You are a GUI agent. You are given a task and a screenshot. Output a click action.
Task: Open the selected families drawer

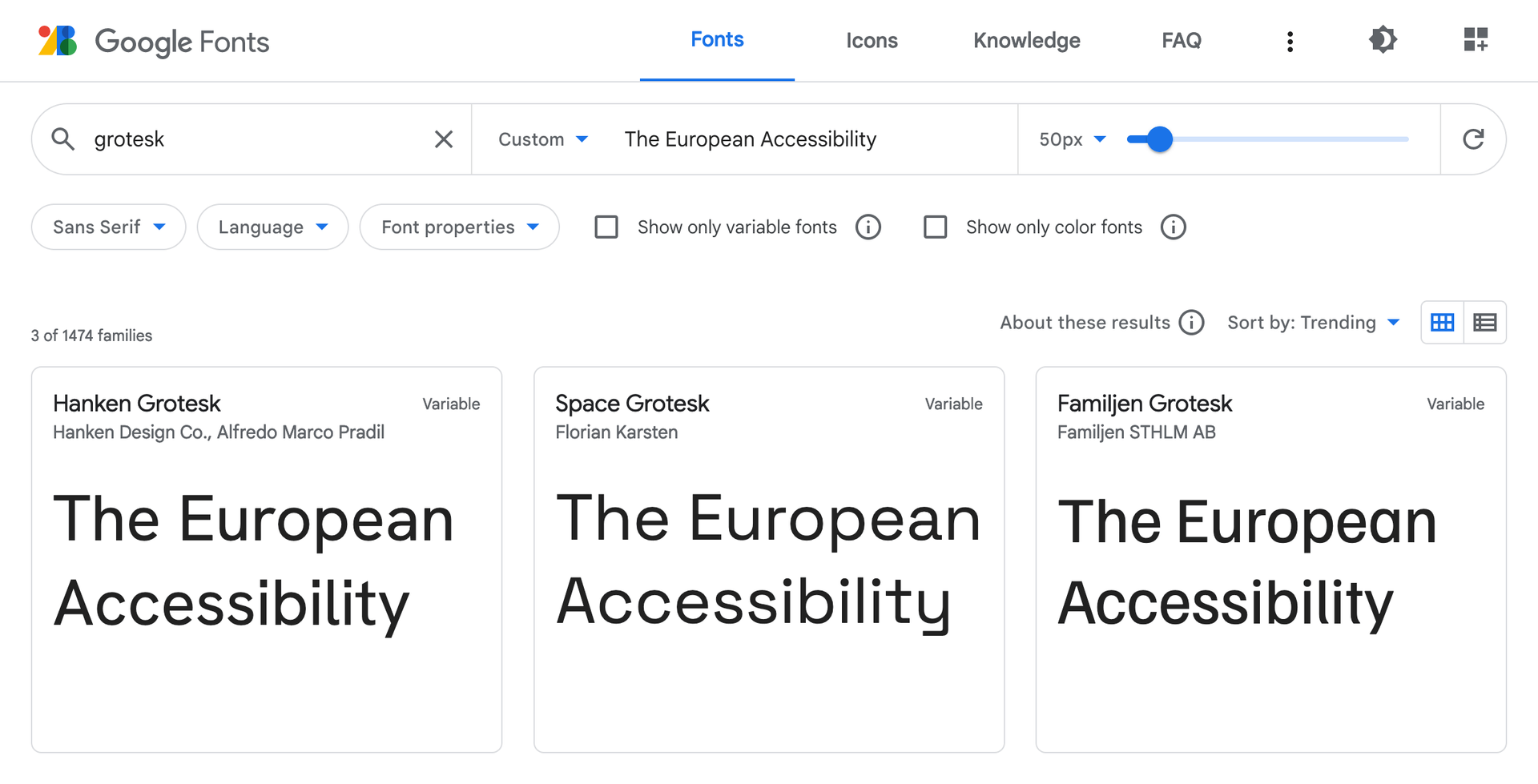[x=1476, y=40]
